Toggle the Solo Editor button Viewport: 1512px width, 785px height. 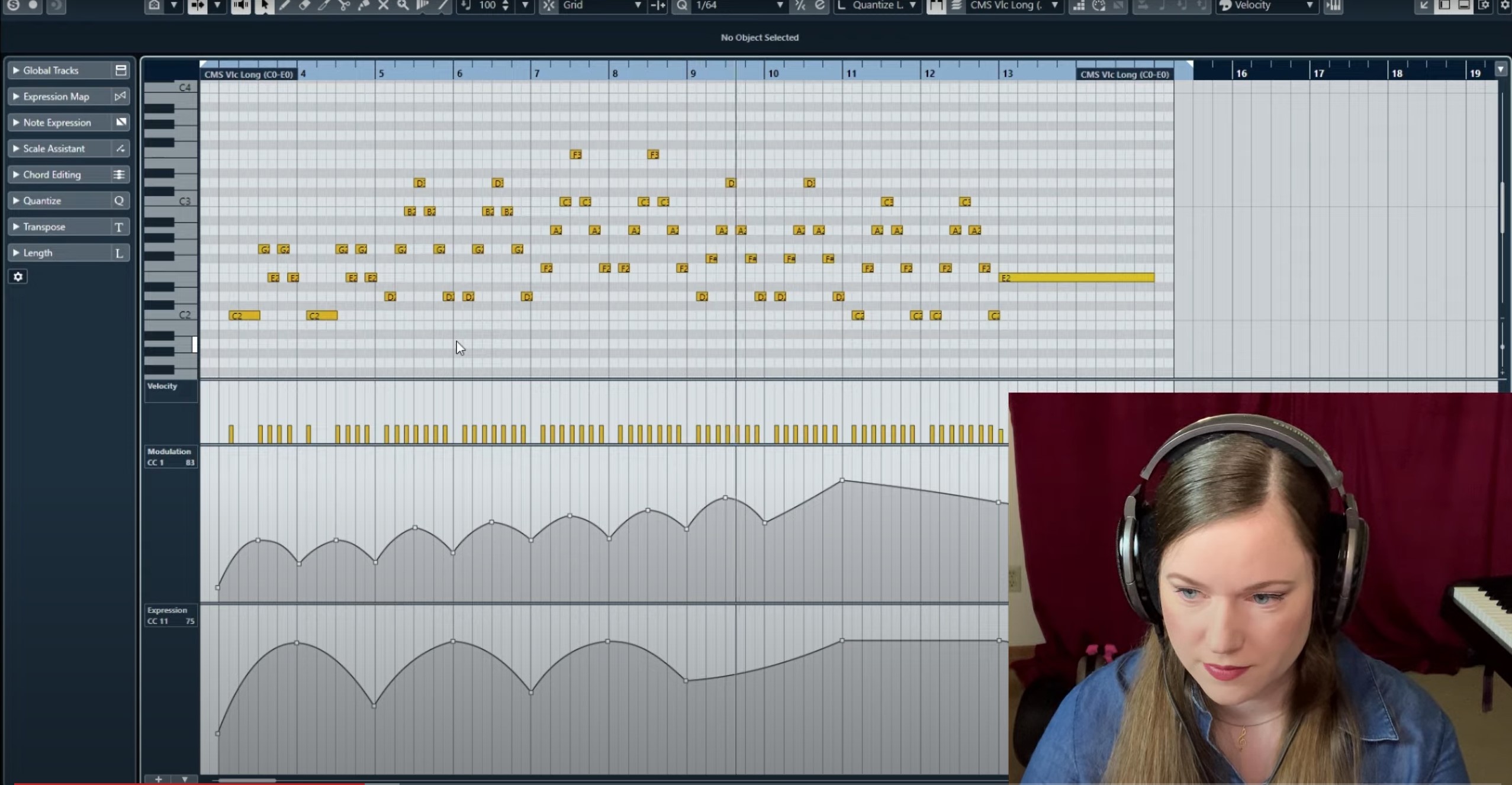pyautogui.click(x=13, y=5)
